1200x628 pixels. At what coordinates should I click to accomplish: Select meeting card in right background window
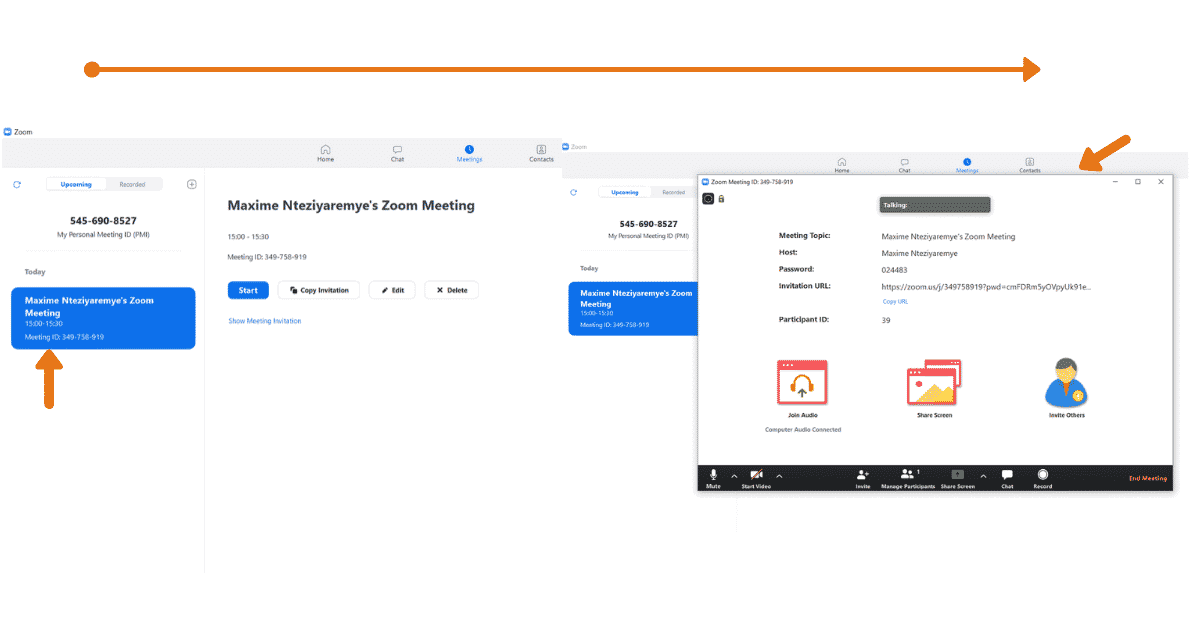tap(633, 309)
